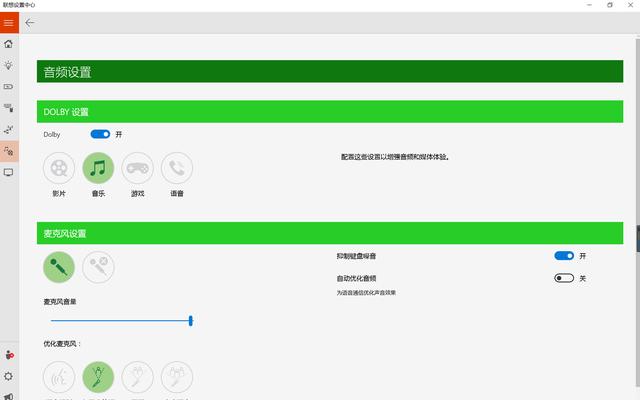Toggle the Dolby switch off
Image resolution: width=640 pixels, height=400 pixels.
point(100,134)
